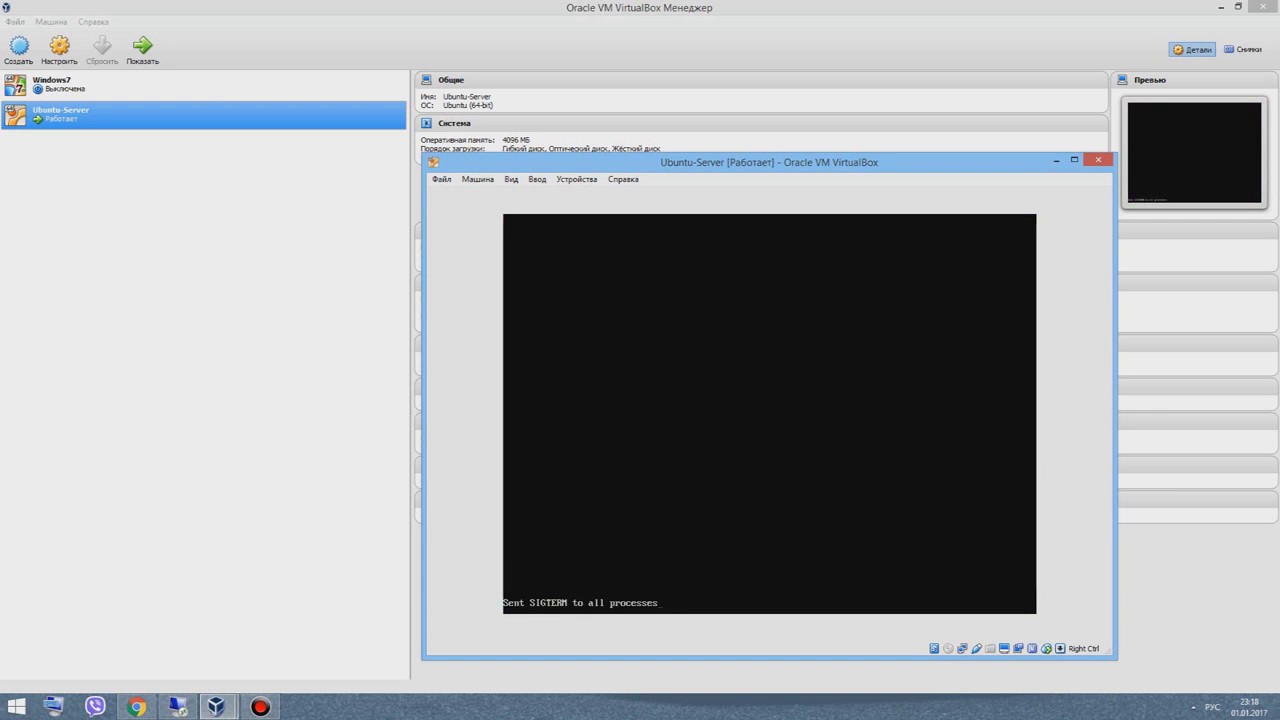
Task: Click the РУС language indicator
Action: click(1212, 708)
